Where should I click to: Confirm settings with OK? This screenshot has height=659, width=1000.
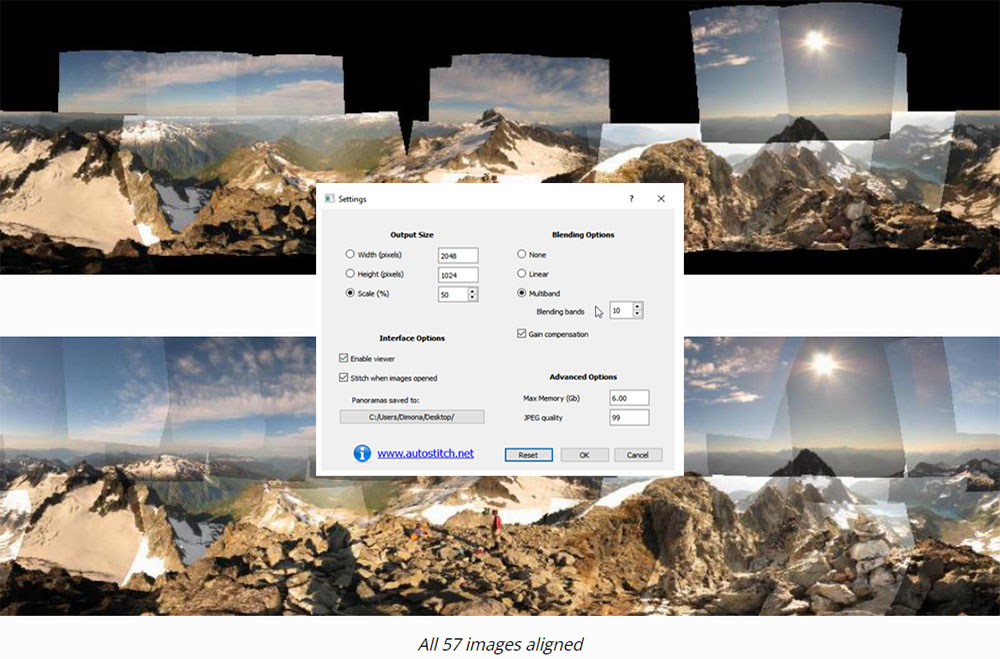tap(584, 455)
